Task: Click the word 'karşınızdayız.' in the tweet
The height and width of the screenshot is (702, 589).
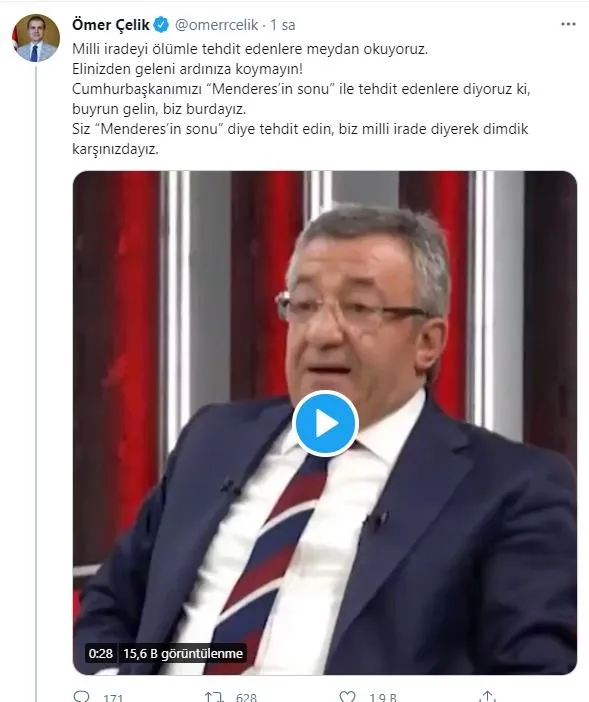Action: point(115,149)
